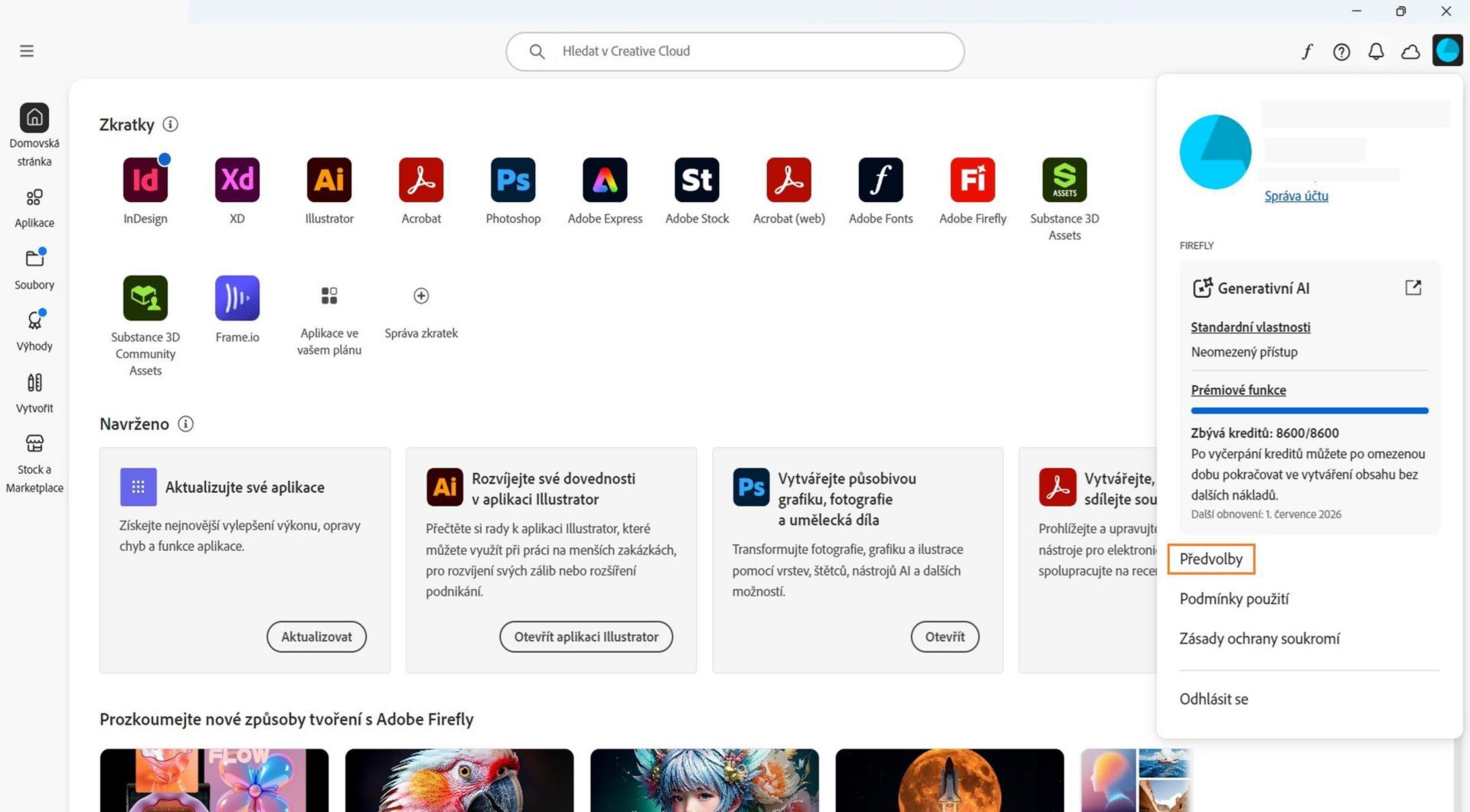
Task: Select Předvolby in account menu
Action: (x=1210, y=559)
